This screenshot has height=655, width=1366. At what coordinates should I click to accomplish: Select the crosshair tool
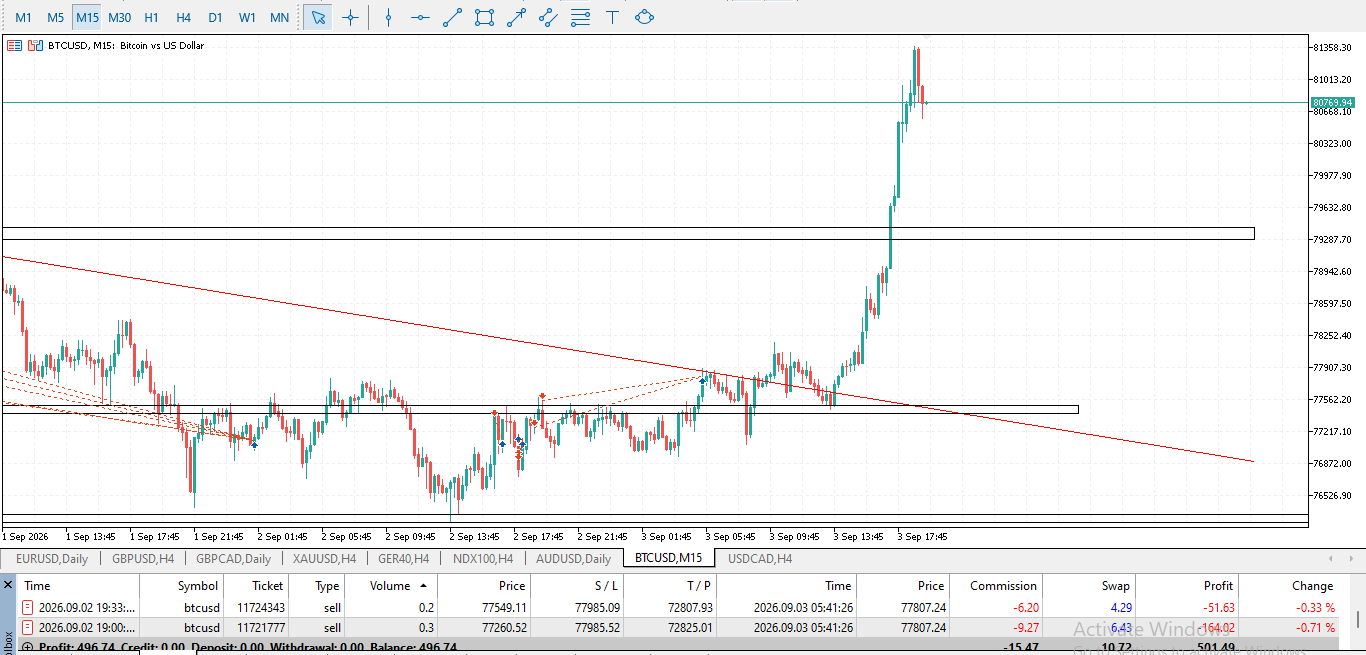click(350, 17)
